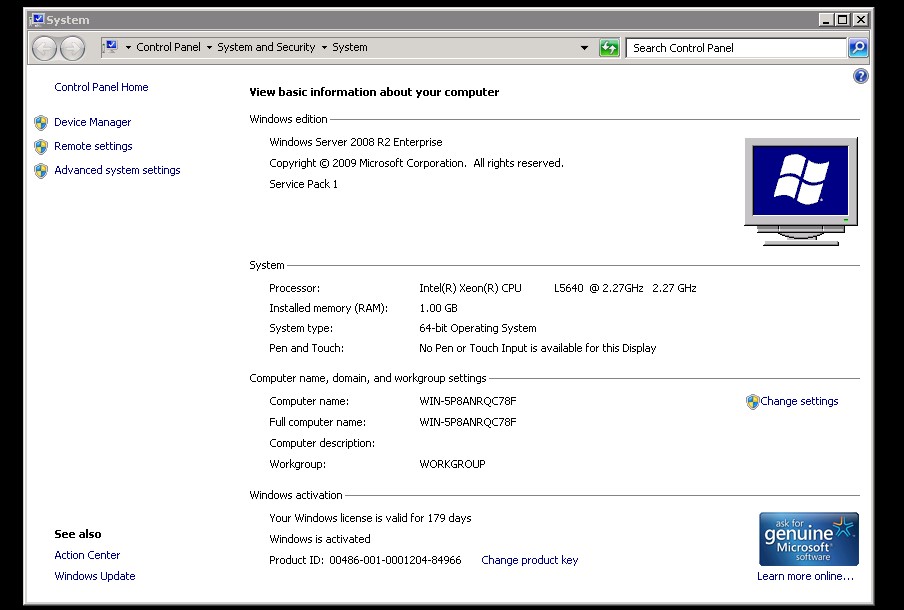The width and height of the screenshot is (904, 610).
Task: Expand the arrow before System and Security
Action: click(x=209, y=47)
